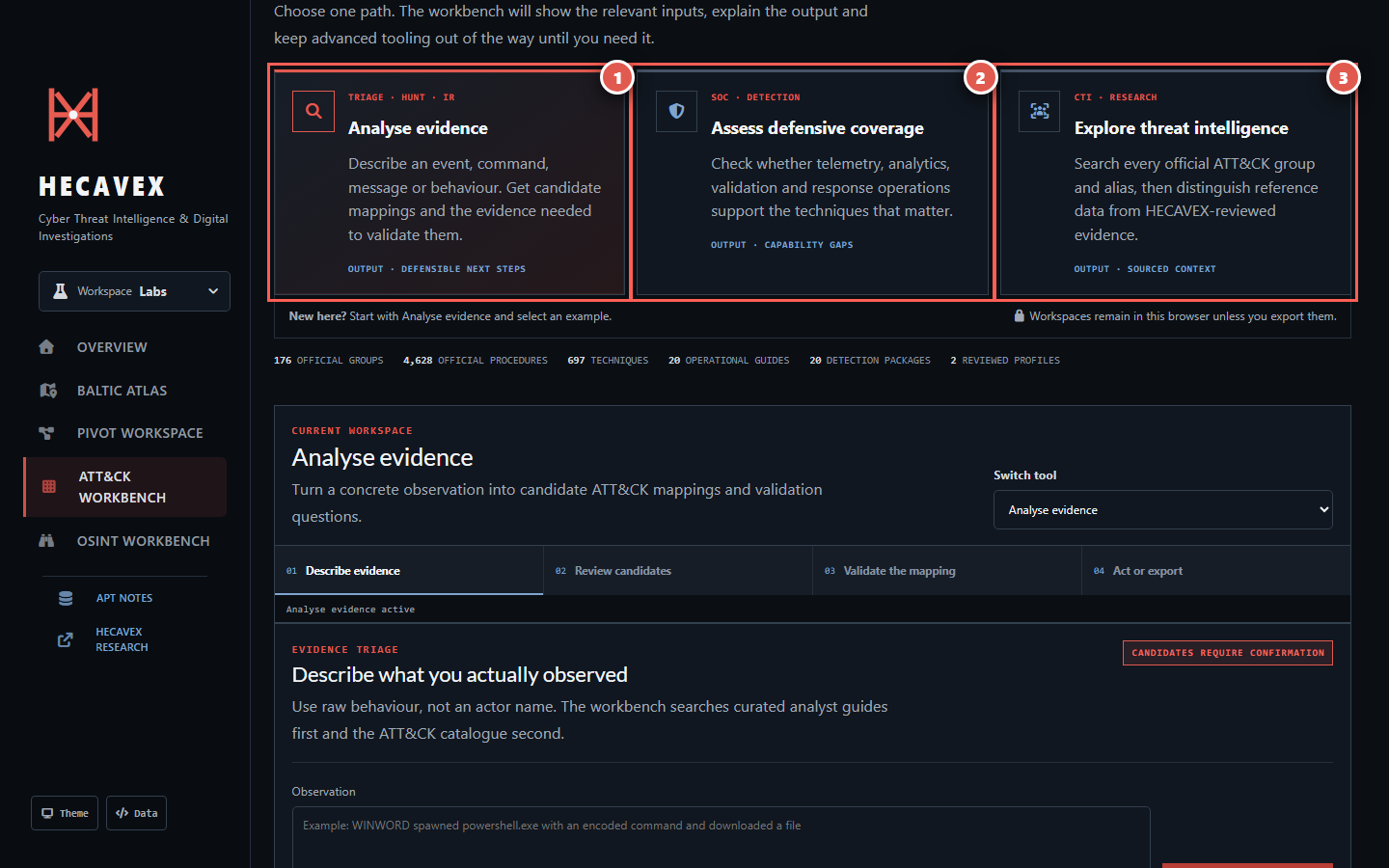1389x868 pixels.
Task: Click the 'Triage · Hunt · IR' tag line
Action: coord(401,97)
